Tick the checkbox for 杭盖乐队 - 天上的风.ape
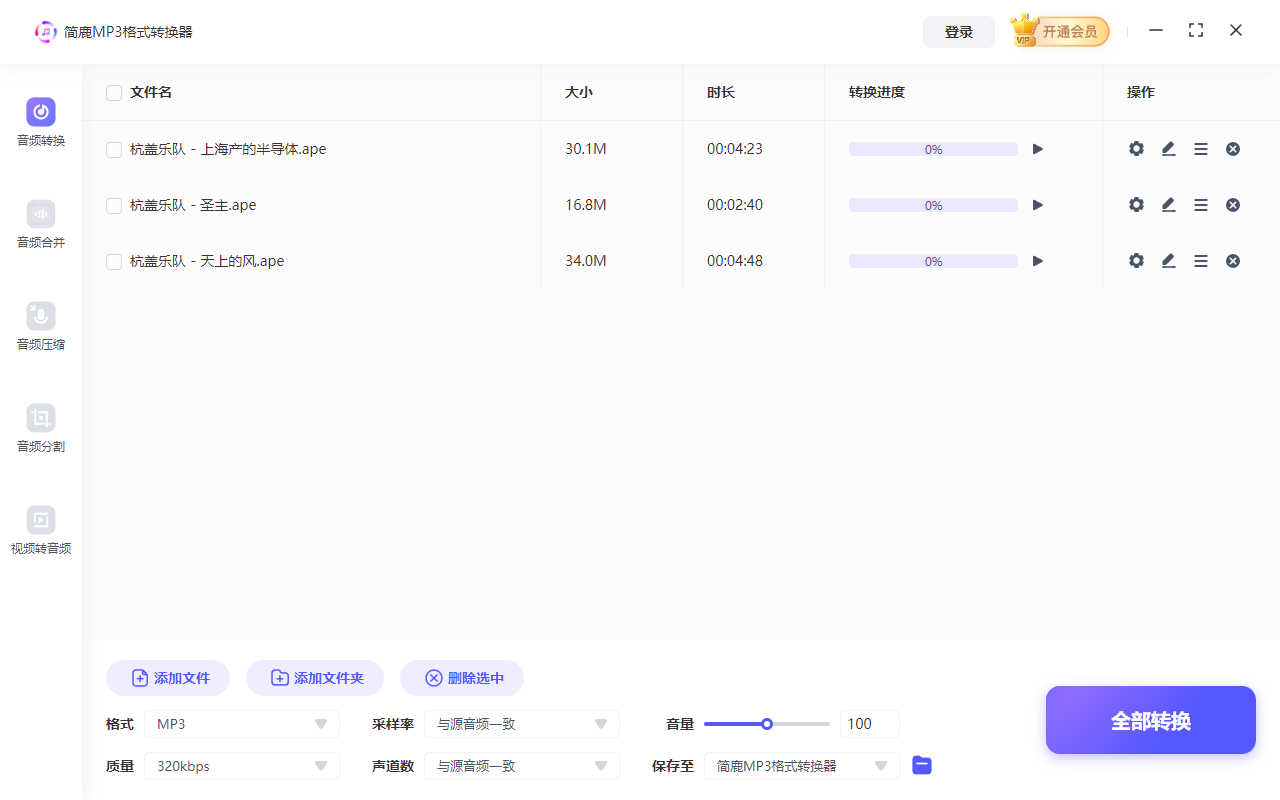This screenshot has width=1280, height=800. 113,261
